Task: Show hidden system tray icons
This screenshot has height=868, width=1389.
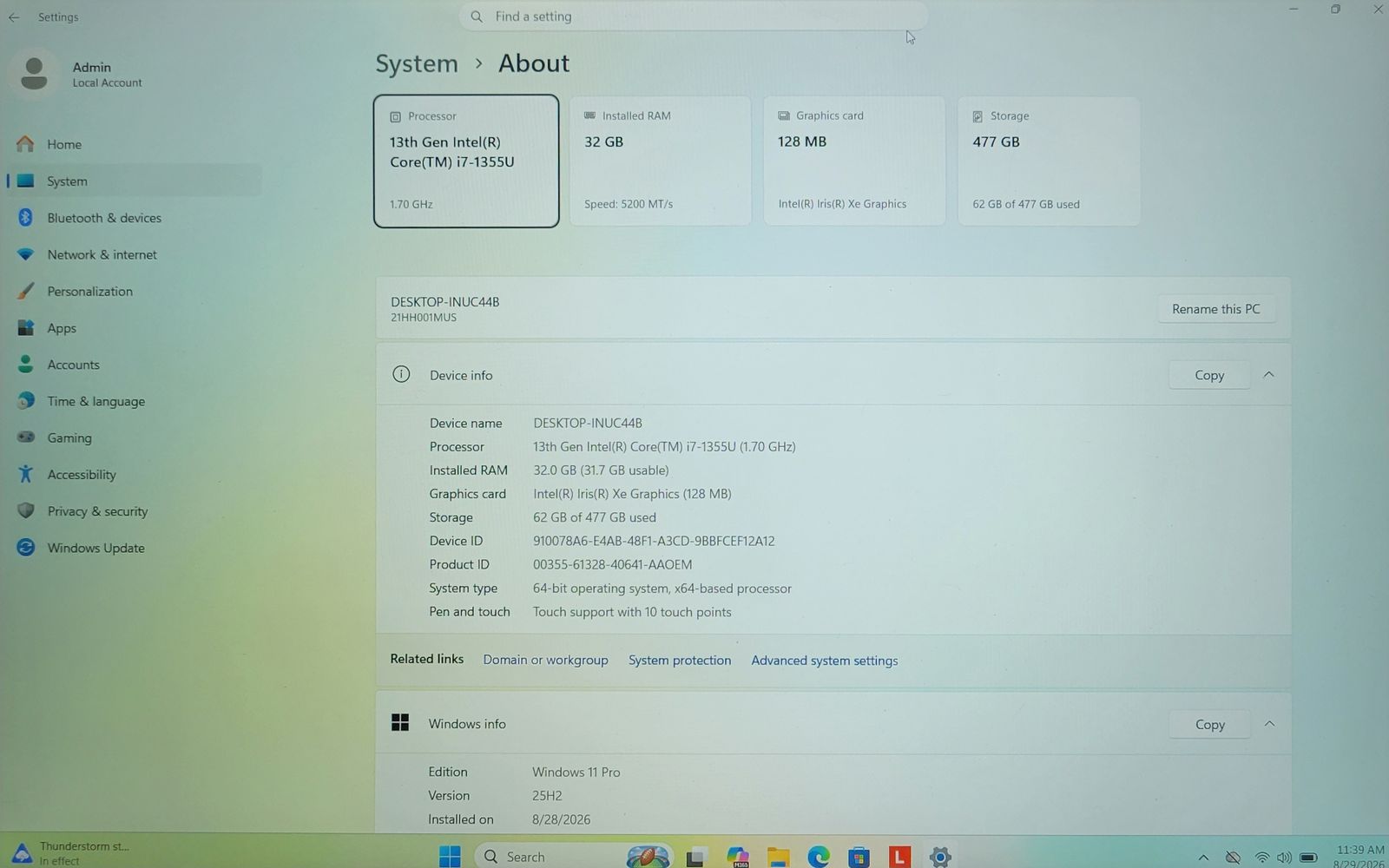Action: pos(1203,858)
